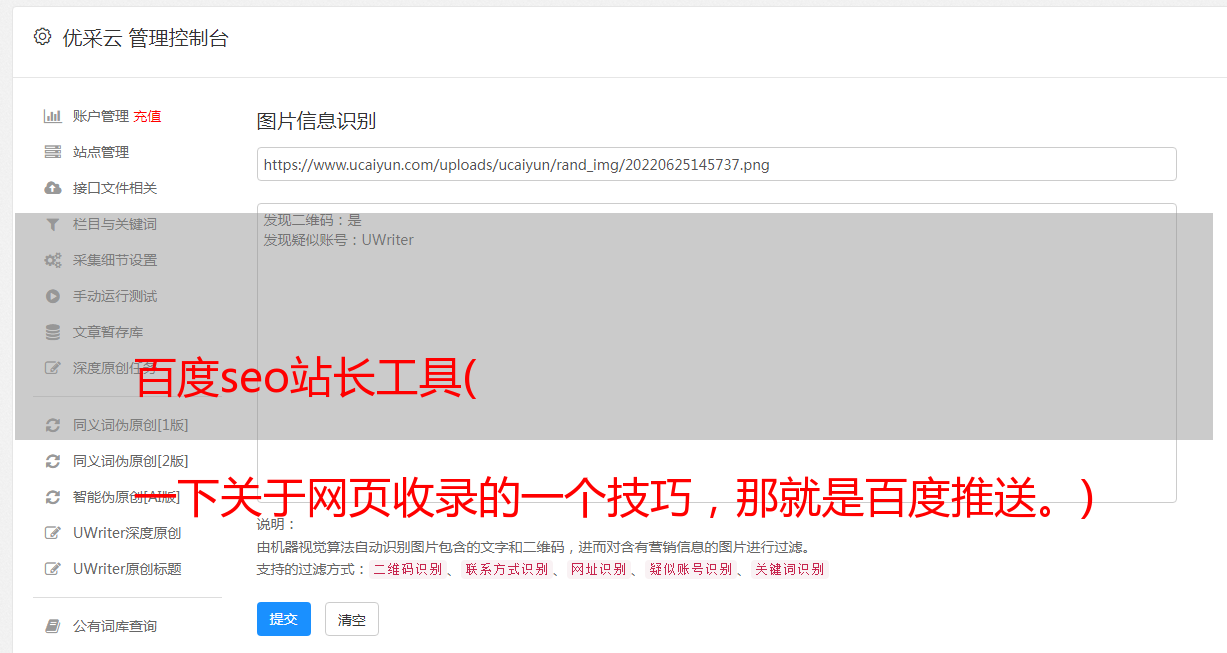Click the 清空 button
Viewport: 1227px width, 653px height.
tap(352, 619)
